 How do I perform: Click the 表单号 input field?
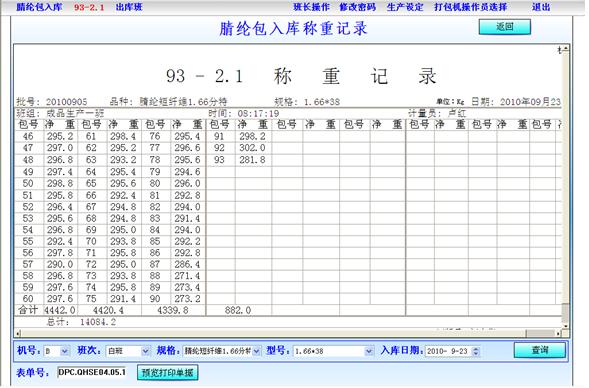92,372
